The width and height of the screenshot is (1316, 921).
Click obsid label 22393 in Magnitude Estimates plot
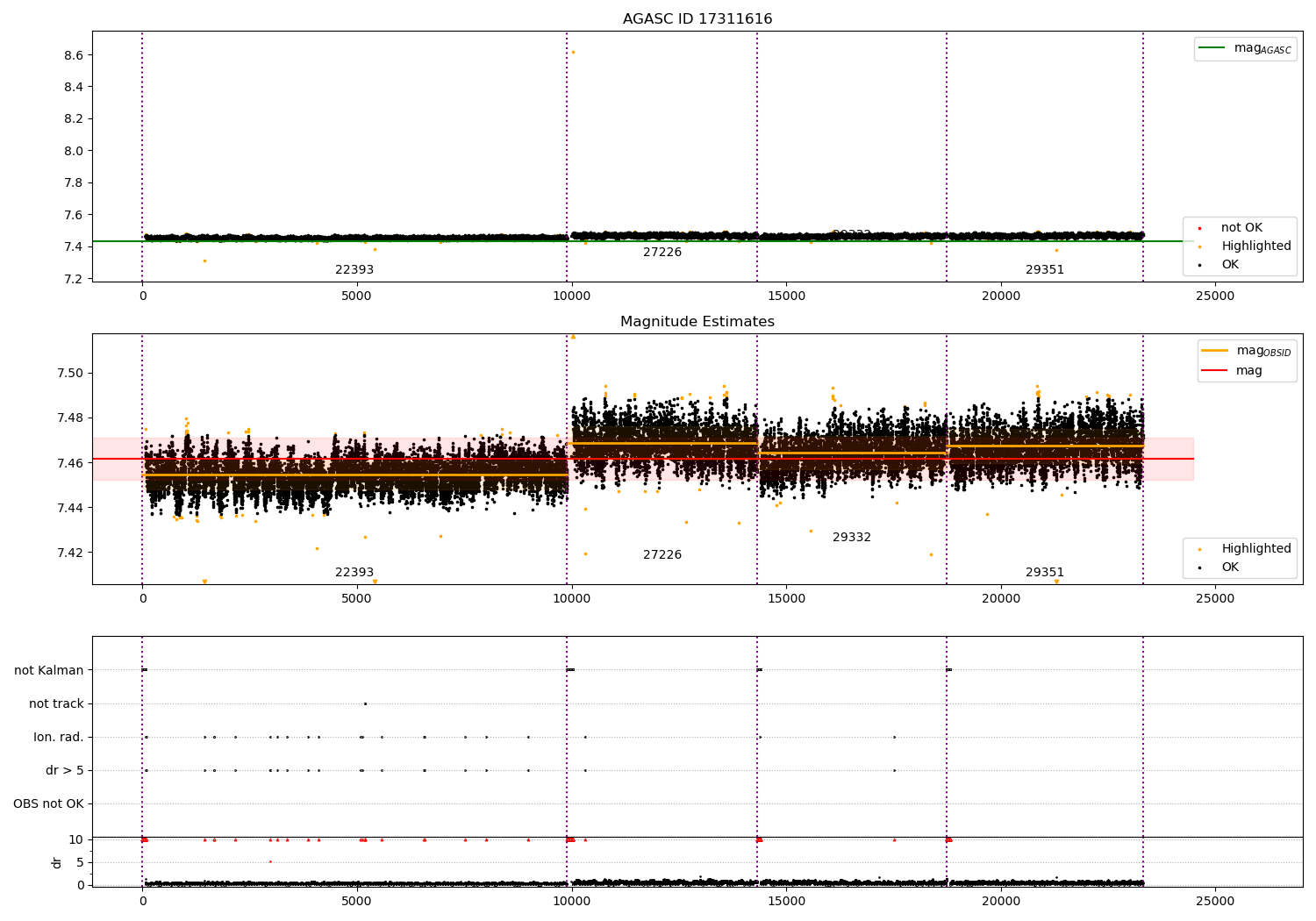354,573
